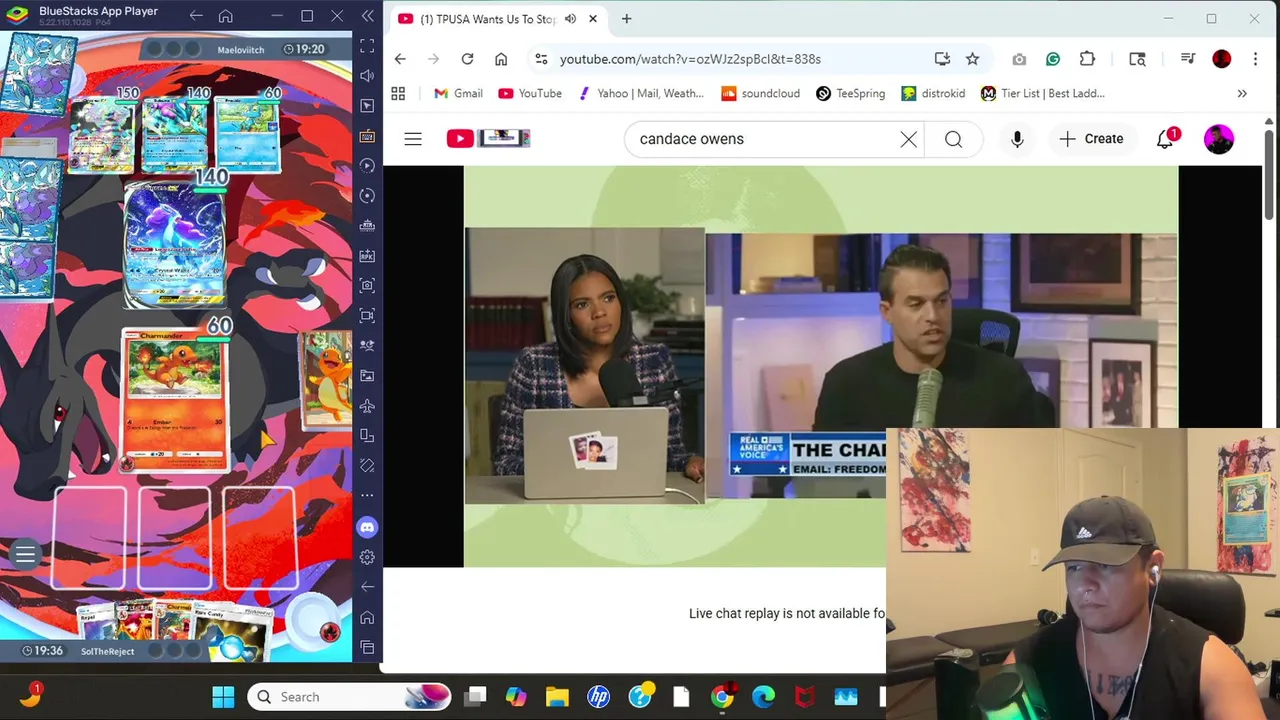
Task: Click the YouTube logo
Action: click(x=488, y=138)
